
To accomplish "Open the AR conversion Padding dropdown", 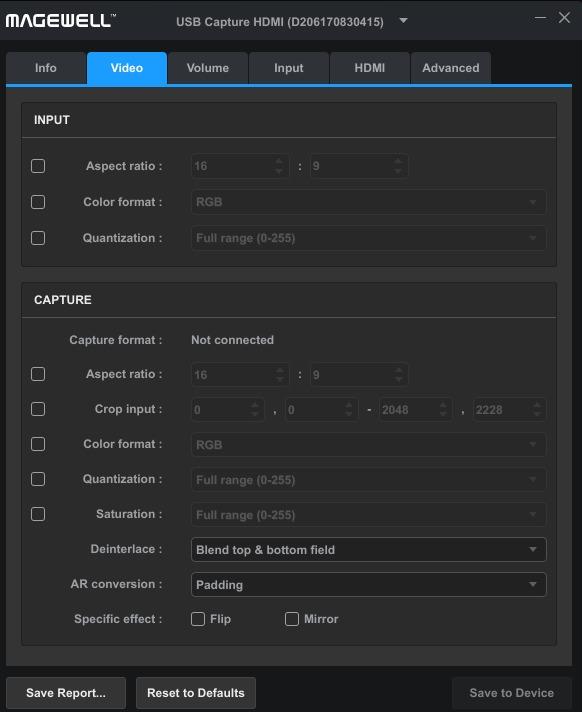I will point(369,584).
